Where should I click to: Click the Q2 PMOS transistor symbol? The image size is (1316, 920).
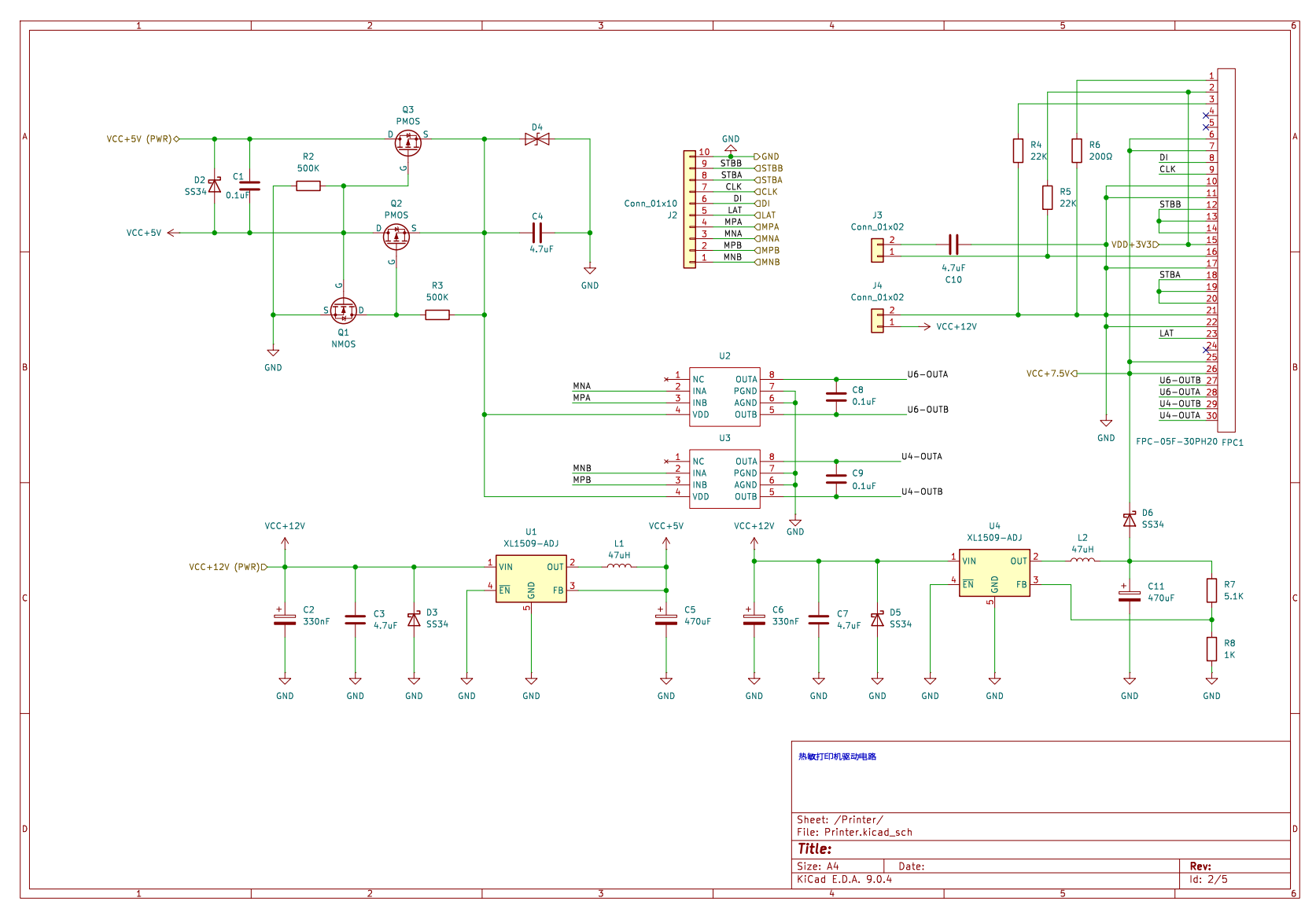coord(396,235)
